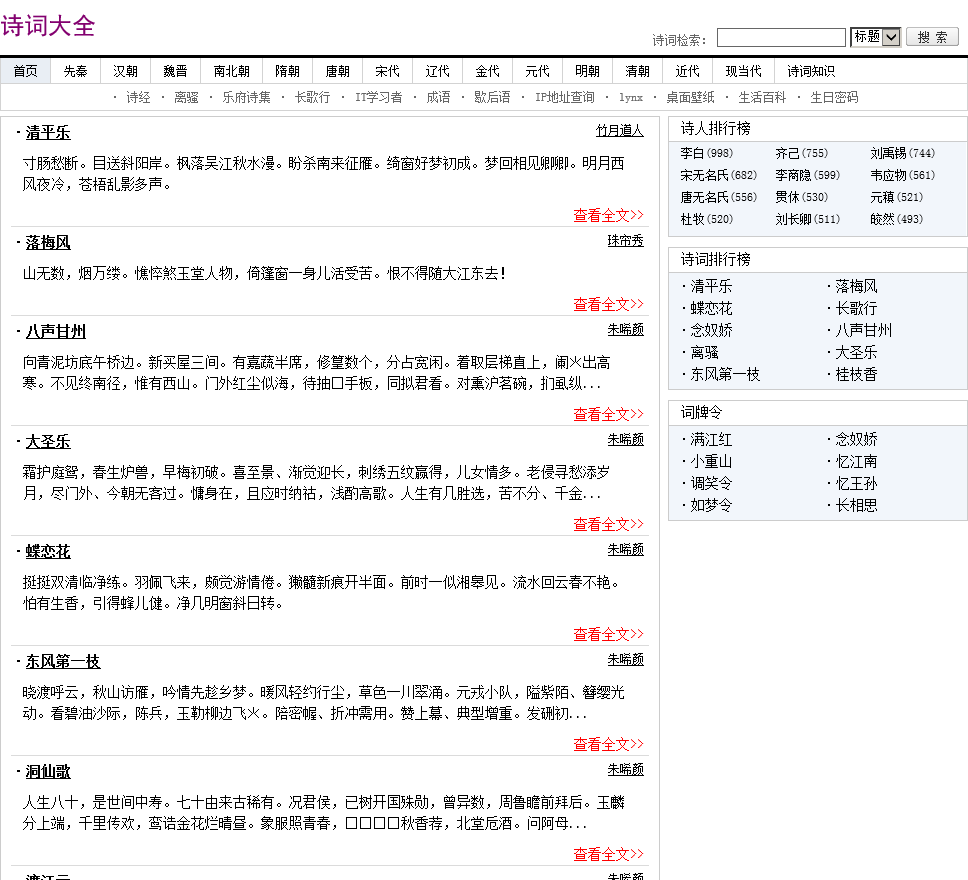This screenshot has height=880, width=968.
Task: Open the 生日密码 link
Action: tap(834, 98)
